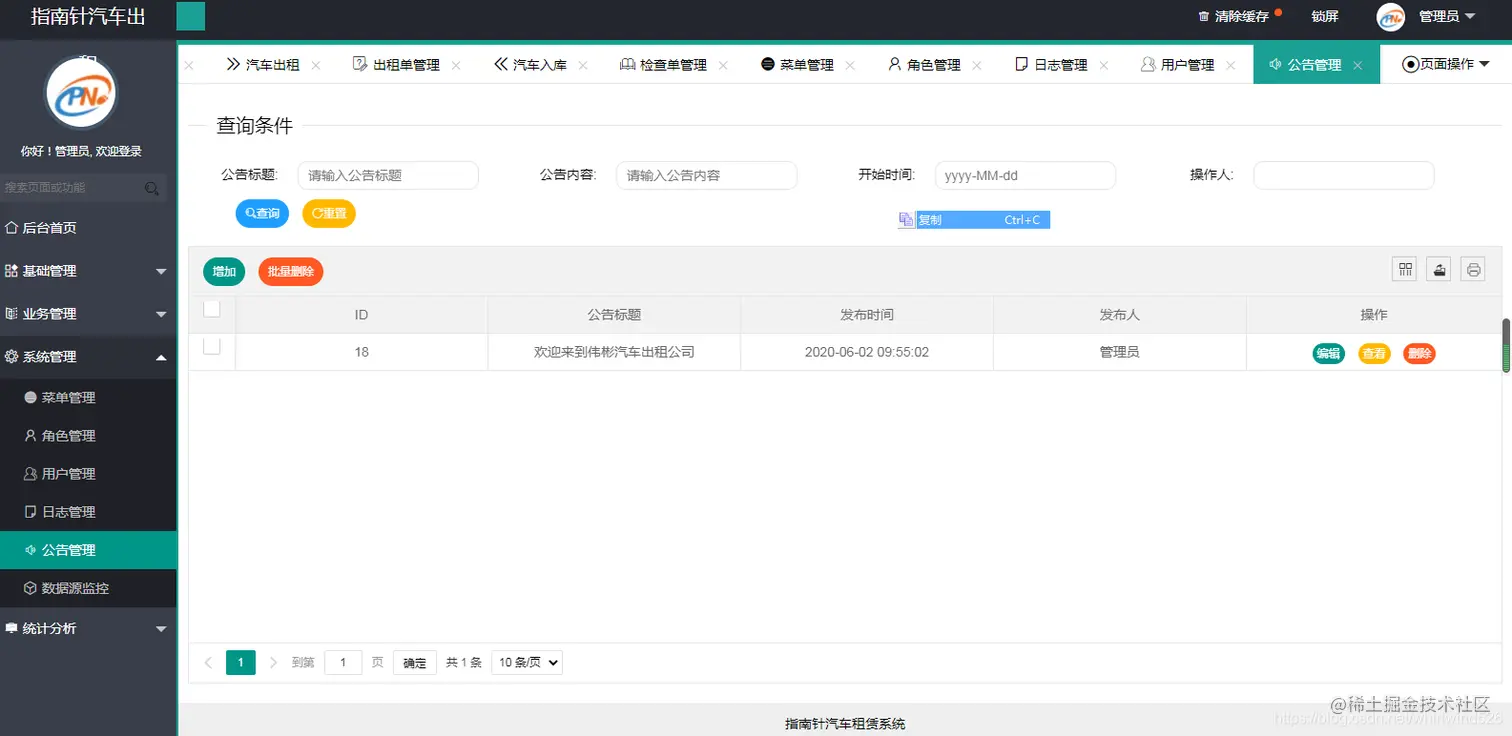Close the 汽车出租 tab
The height and width of the screenshot is (736, 1512).
pyautogui.click(x=316, y=65)
